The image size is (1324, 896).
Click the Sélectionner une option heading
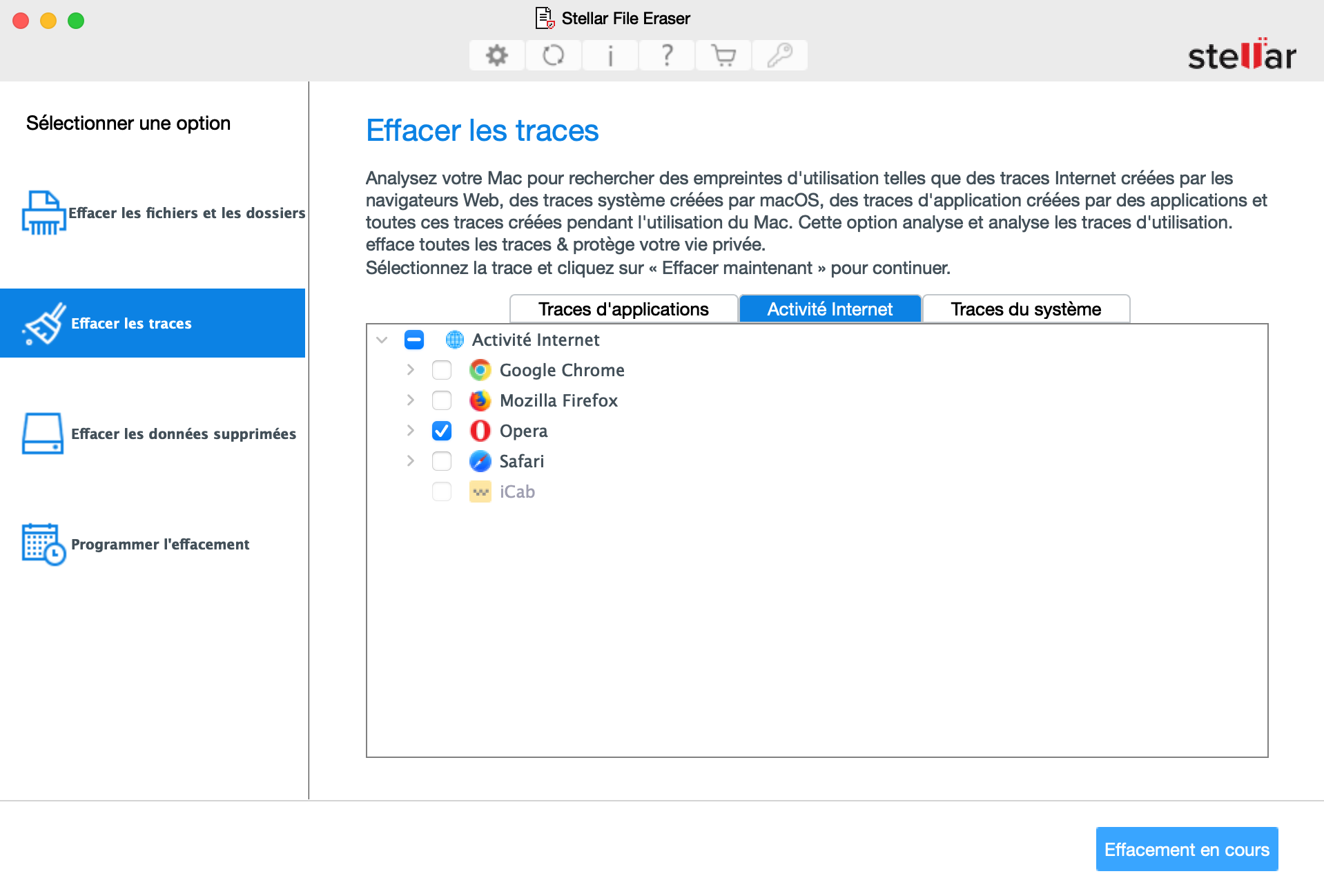point(128,123)
